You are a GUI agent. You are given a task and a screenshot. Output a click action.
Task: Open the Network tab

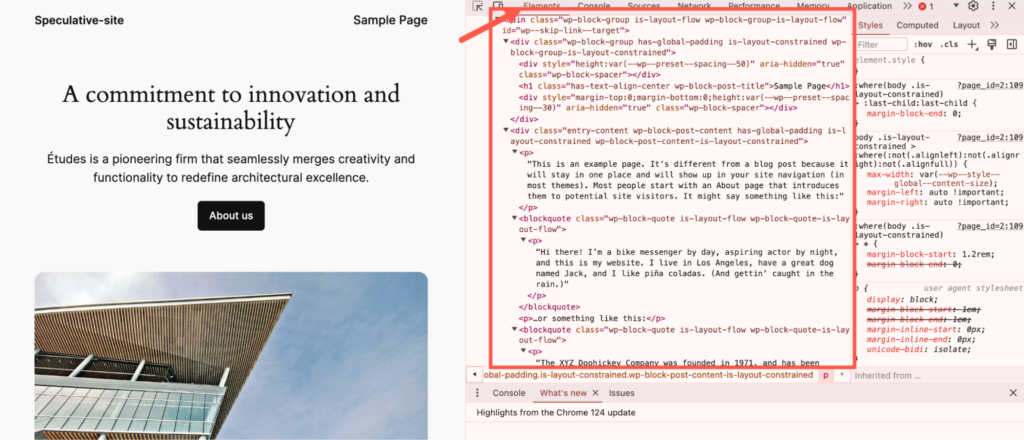694,6
